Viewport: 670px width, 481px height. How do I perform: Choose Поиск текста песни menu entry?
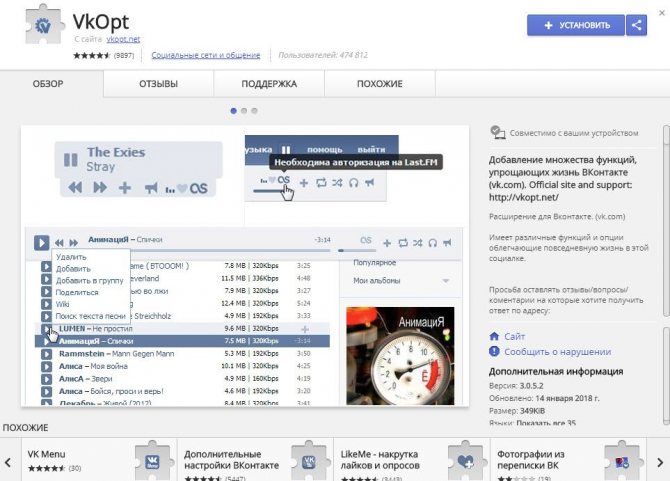coord(91,316)
